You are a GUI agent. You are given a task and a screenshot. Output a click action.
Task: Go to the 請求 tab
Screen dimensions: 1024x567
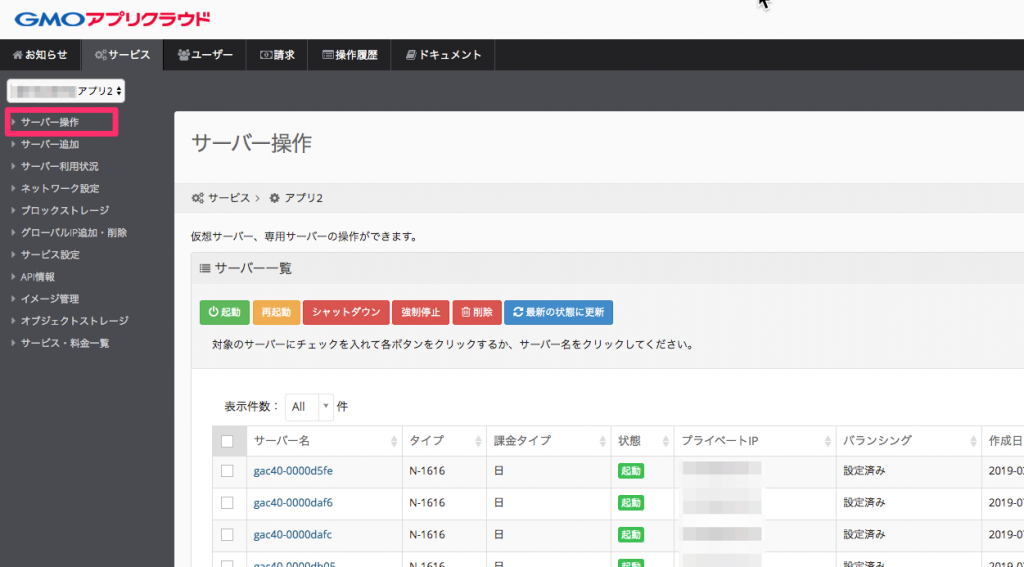[x=278, y=55]
